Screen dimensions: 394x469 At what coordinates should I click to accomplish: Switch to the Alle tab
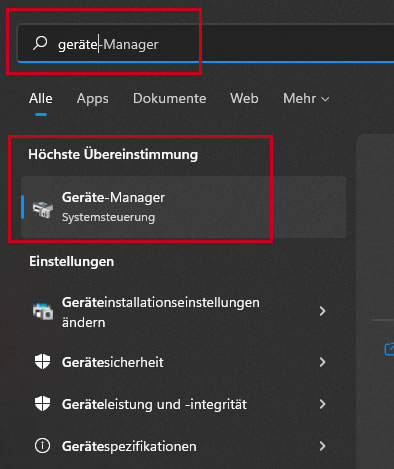pos(41,98)
